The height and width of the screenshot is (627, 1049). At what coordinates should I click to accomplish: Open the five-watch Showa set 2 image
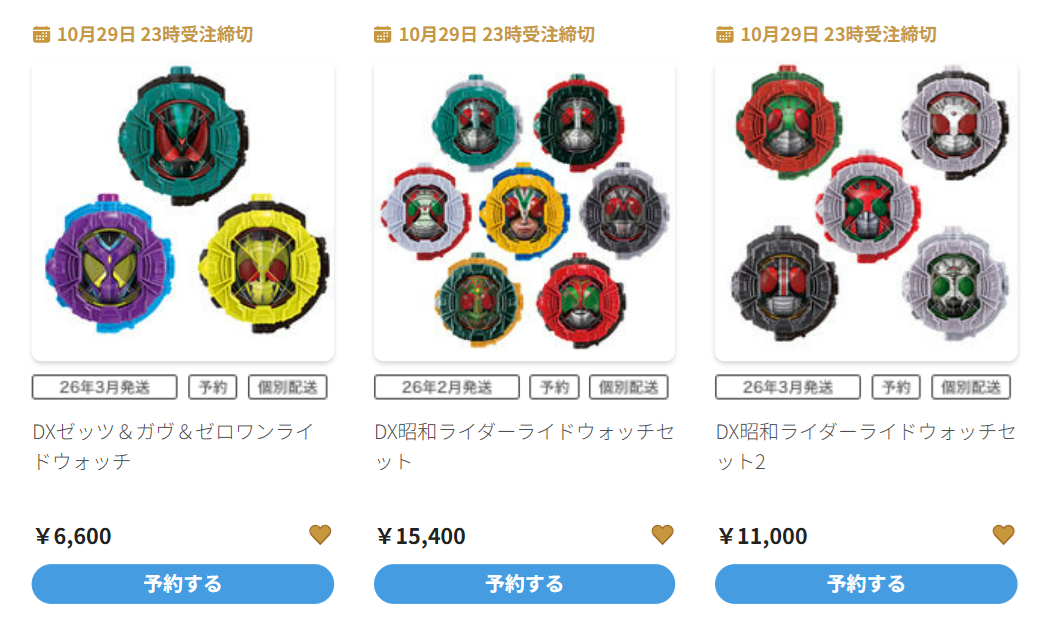(x=866, y=211)
